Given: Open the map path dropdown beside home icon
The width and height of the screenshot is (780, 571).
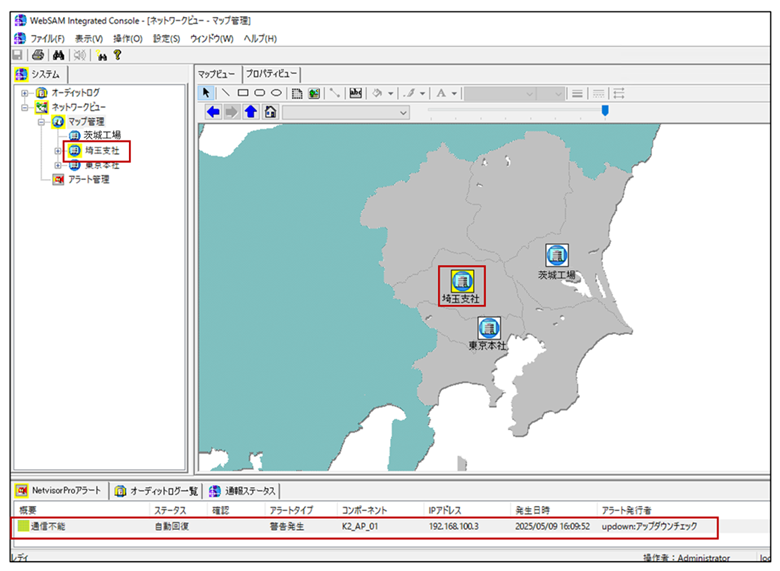Looking at the screenshot, I should [403, 113].
